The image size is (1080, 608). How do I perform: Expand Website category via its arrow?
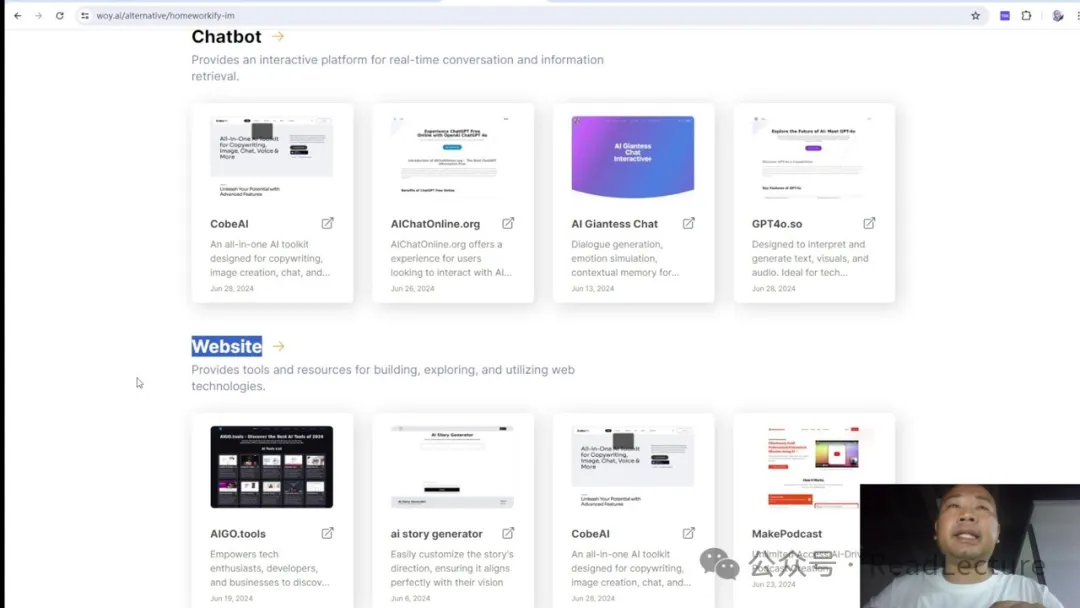point(279,347)
